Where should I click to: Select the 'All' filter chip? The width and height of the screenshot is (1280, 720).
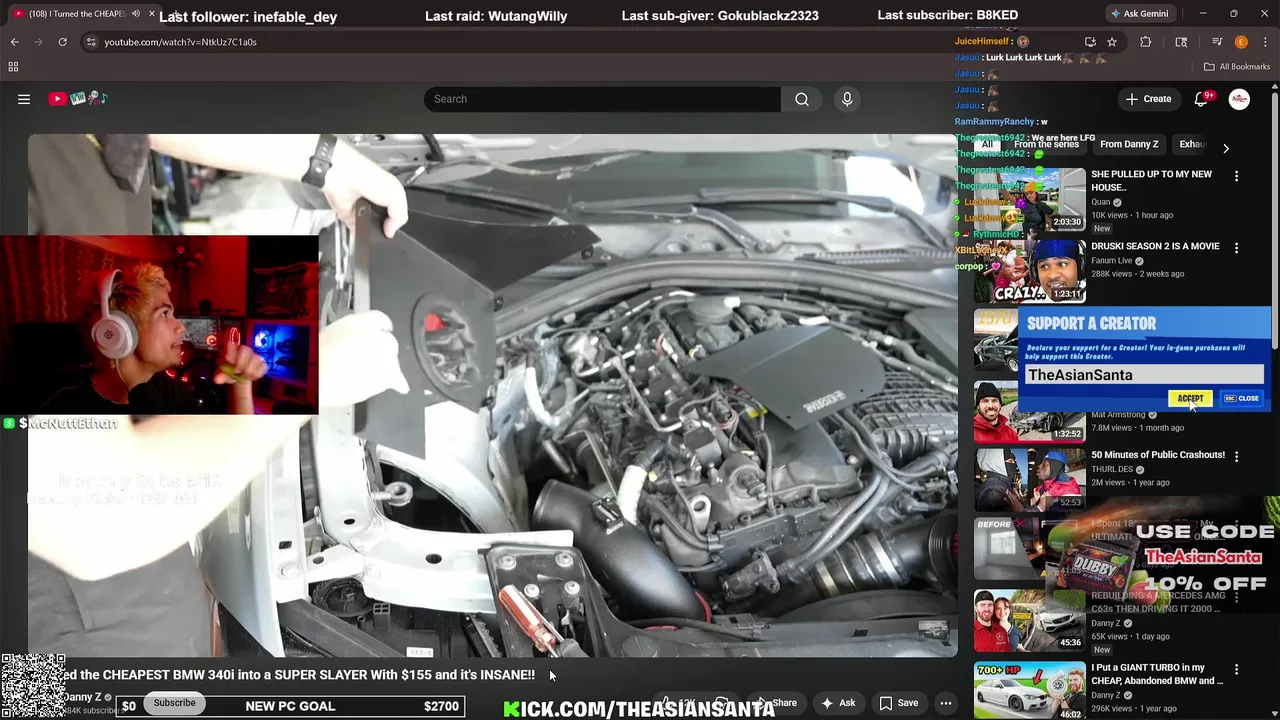pyautogui.click(x=987, y=144)
